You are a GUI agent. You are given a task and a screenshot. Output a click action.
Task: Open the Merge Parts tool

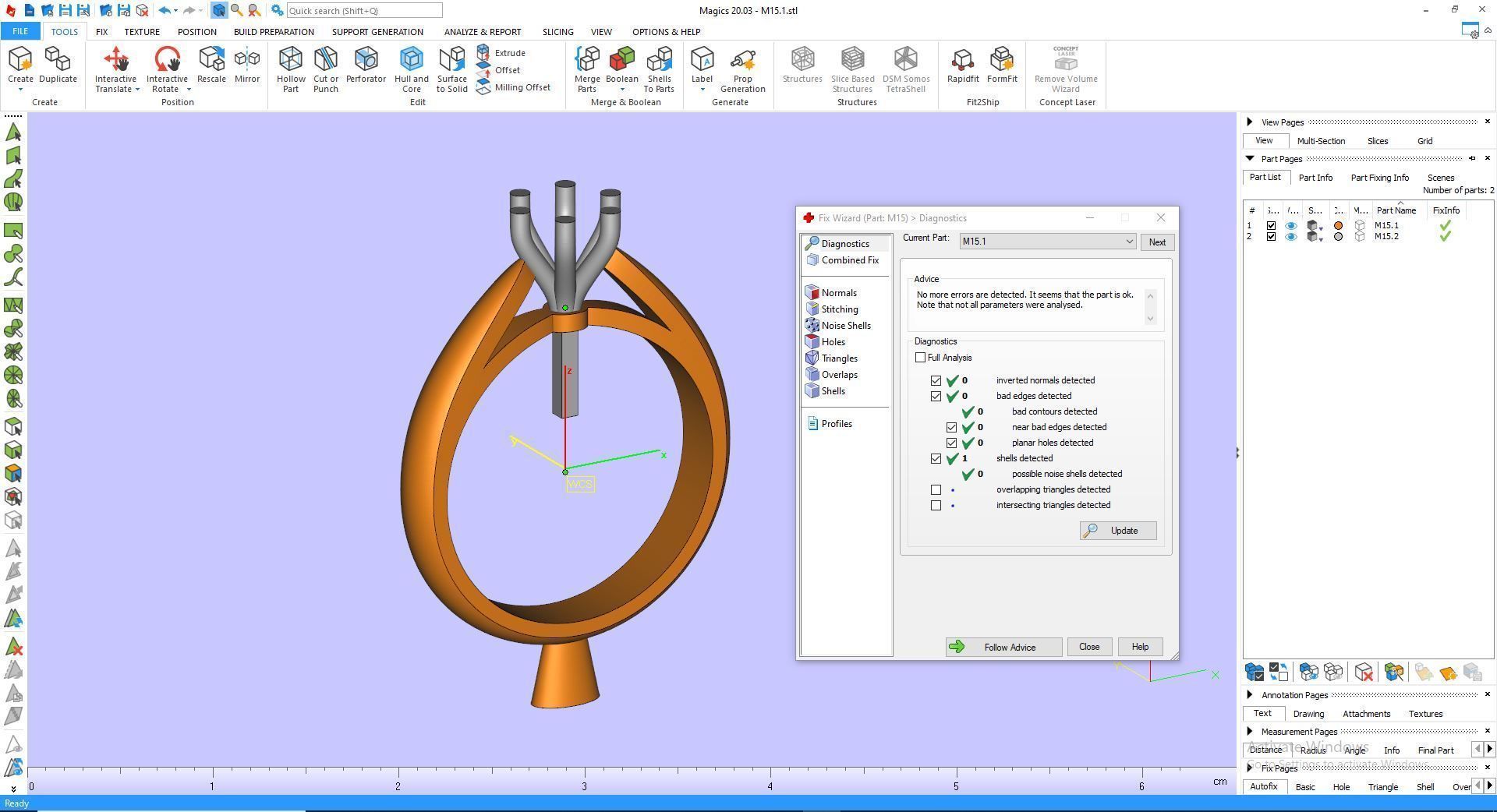(587, 69)
